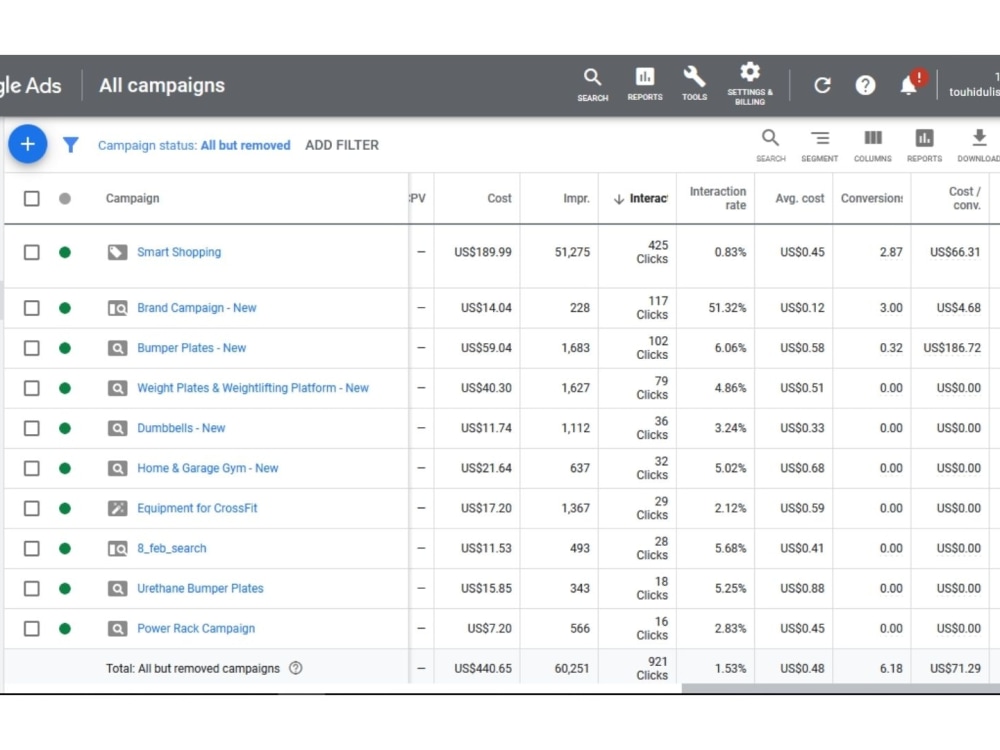Open Settings & Billing gear
This screenshot has height=750, width=1000.
[x=750, y=84]
